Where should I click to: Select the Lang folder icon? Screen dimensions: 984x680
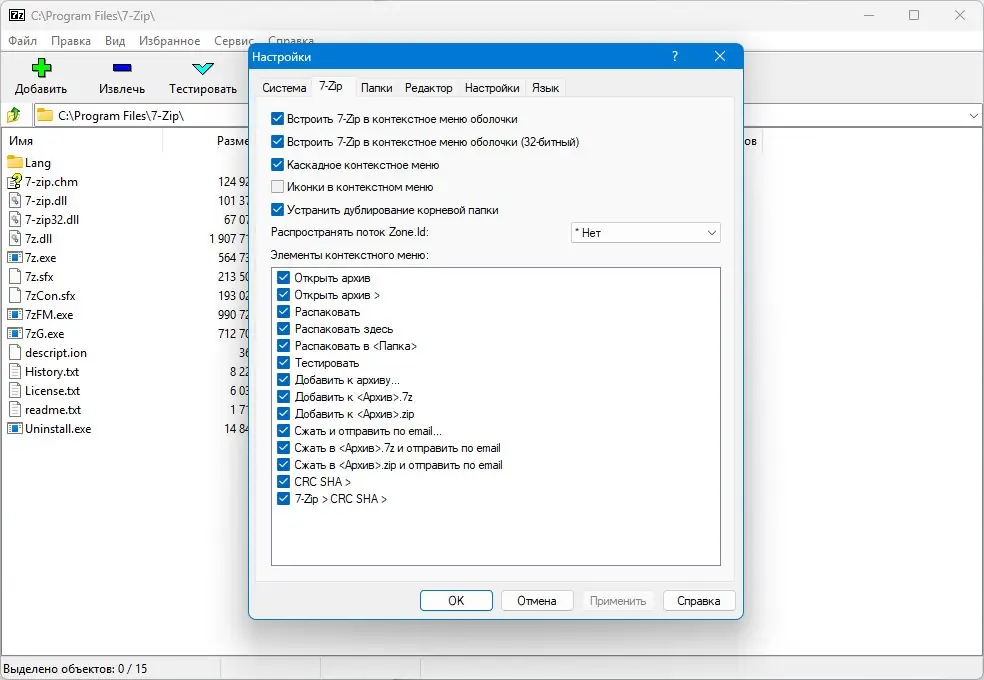14,162
